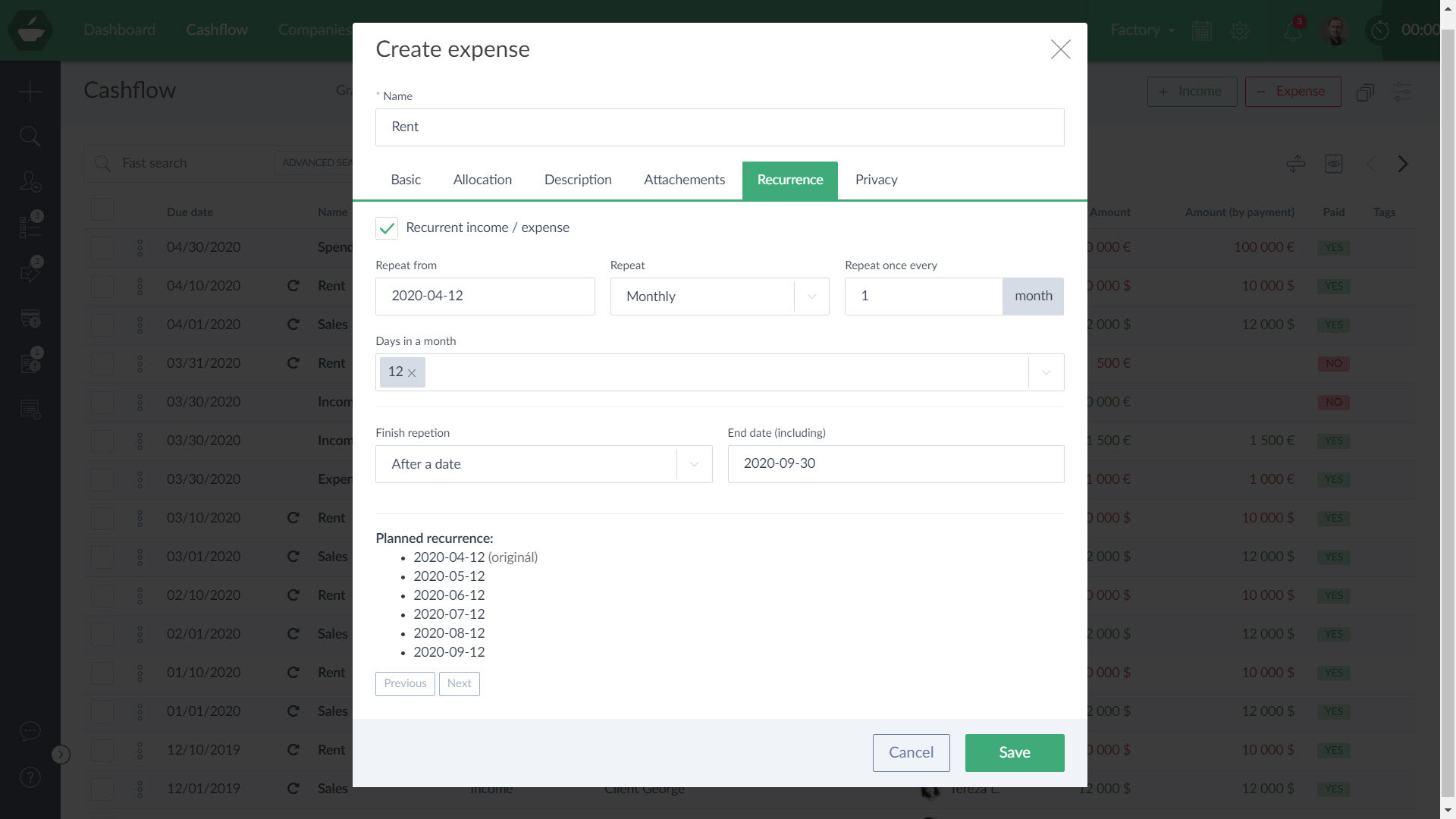The width and height of the screenshot is (1456, 819).
Task: Remove the day 12 tag
Action: click(x=412, y=373)
